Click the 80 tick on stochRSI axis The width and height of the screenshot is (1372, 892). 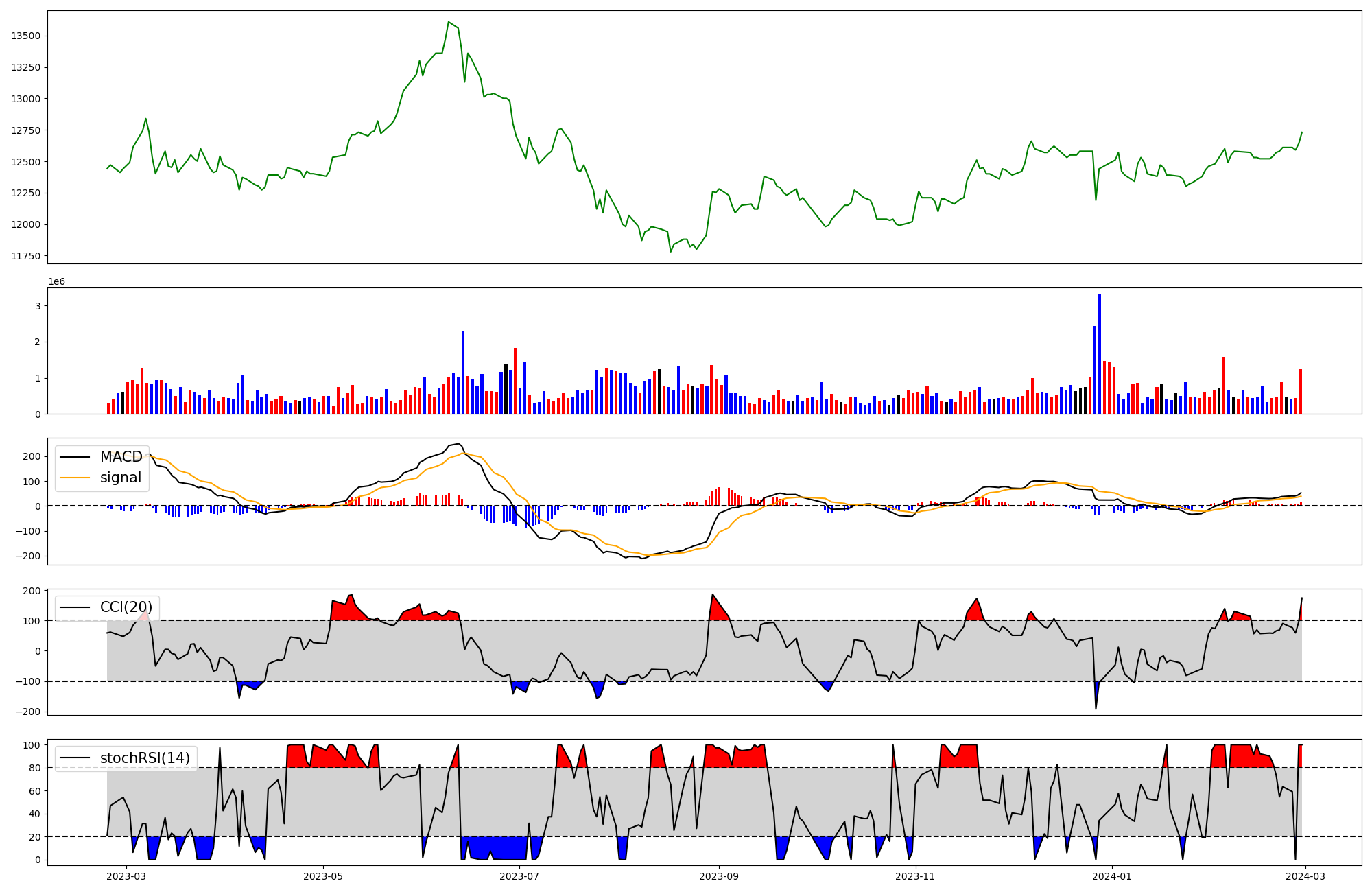coord(36,768)
